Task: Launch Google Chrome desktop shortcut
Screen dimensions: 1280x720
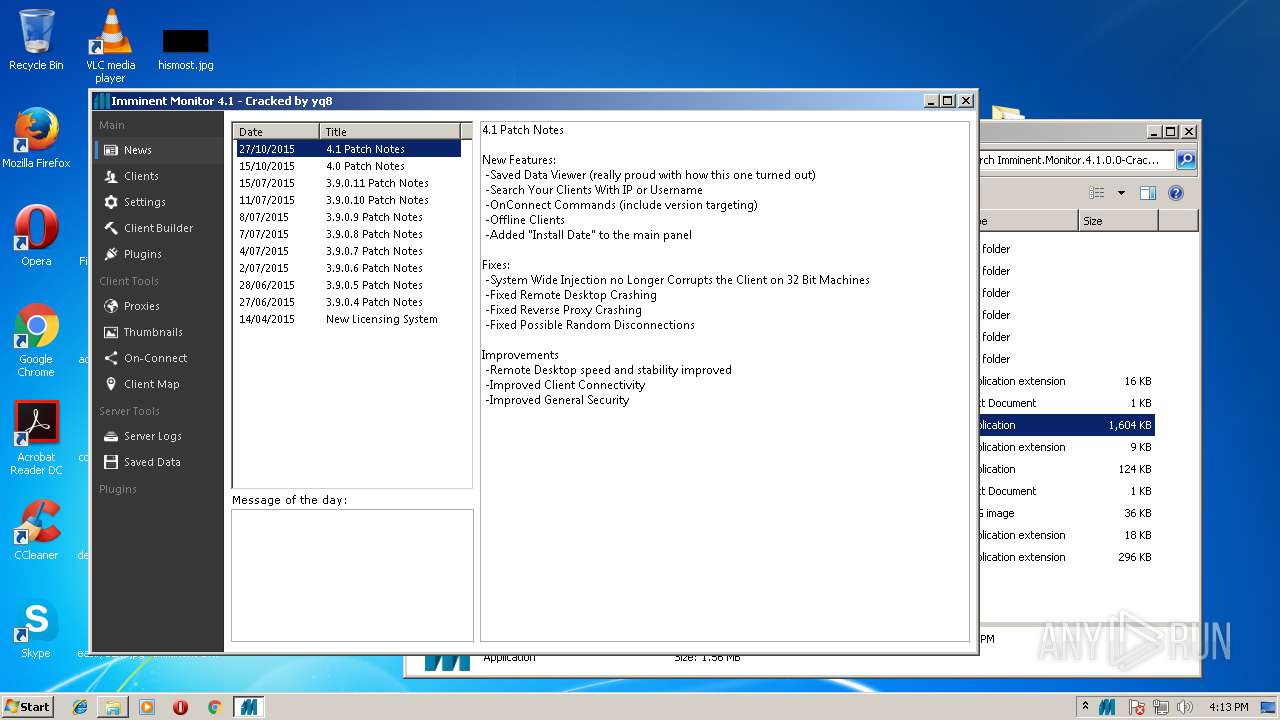Action: tap(36, 340)
